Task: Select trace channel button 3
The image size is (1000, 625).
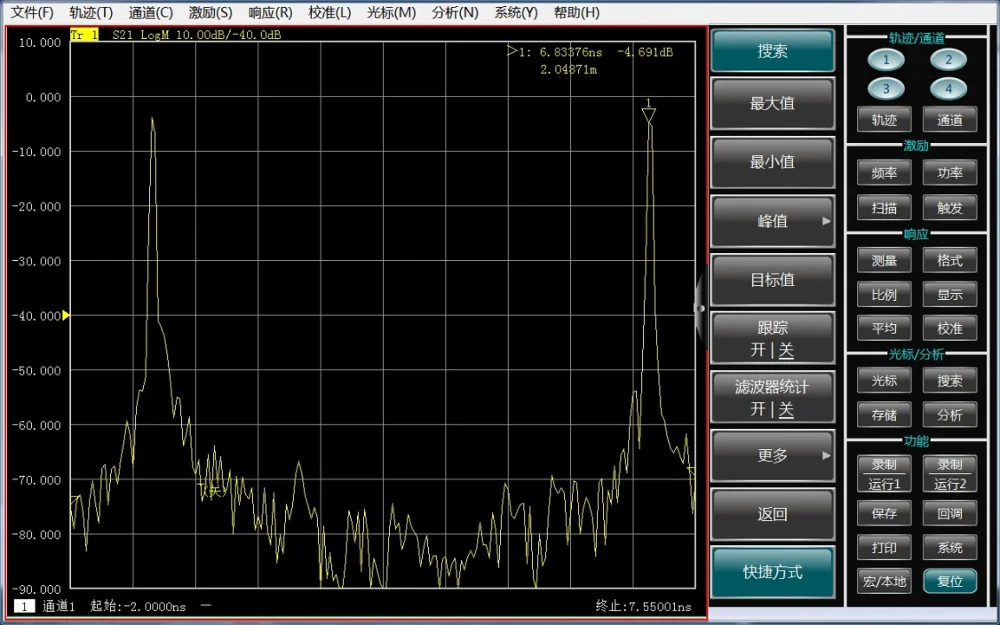Action: (885, 89)
